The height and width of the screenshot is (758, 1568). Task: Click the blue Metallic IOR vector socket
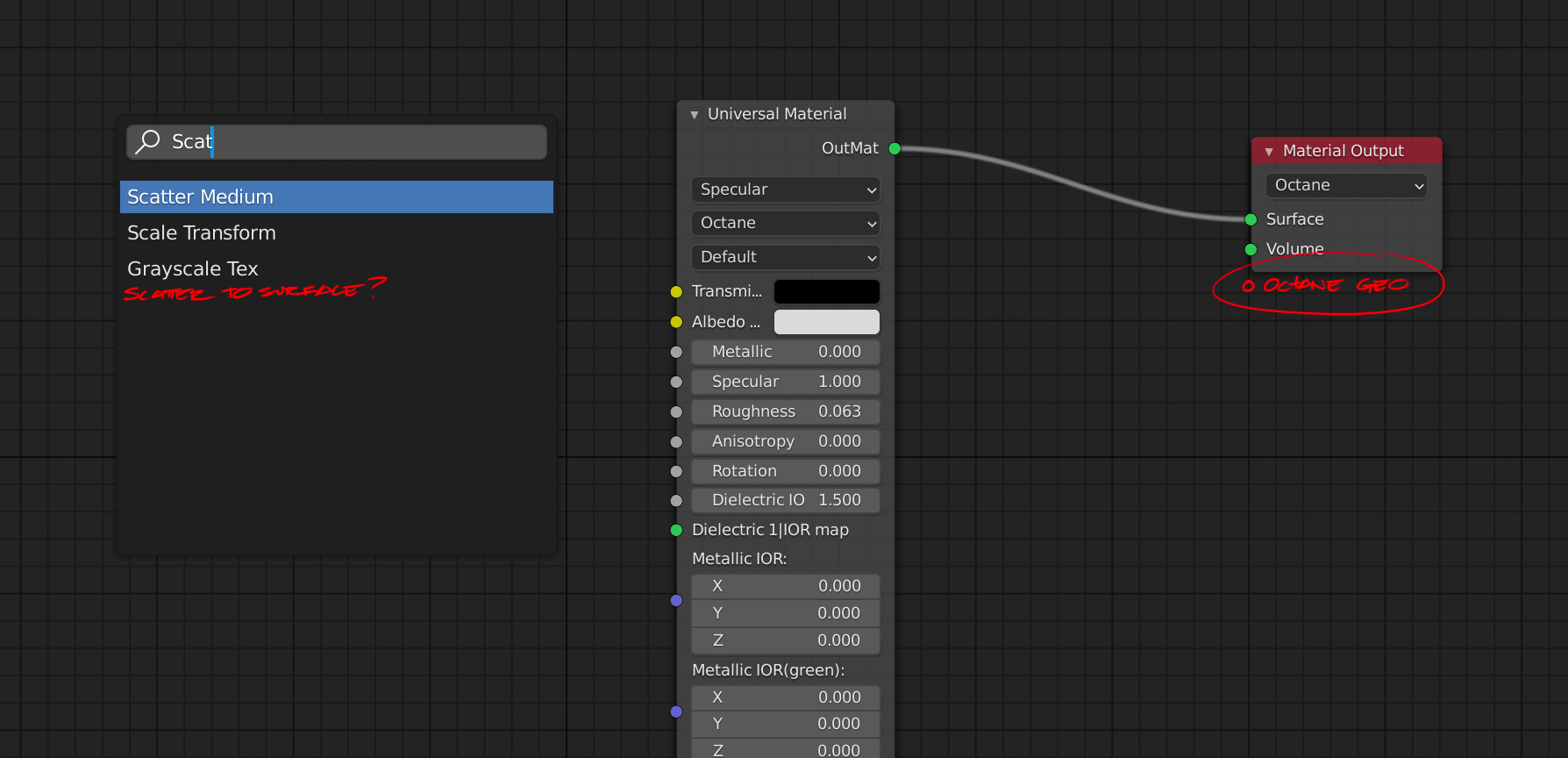(x=676, y=600)
